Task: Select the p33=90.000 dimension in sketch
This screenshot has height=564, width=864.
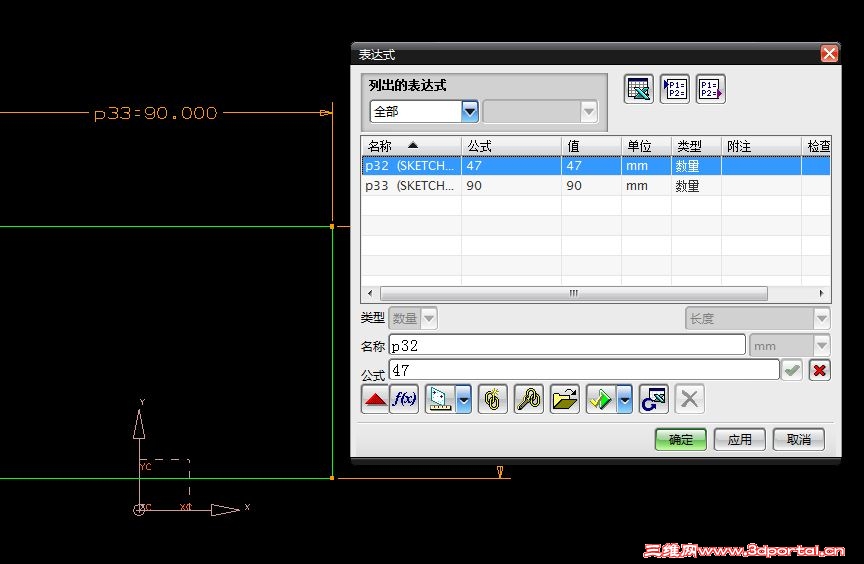Action: click(156, 113)
